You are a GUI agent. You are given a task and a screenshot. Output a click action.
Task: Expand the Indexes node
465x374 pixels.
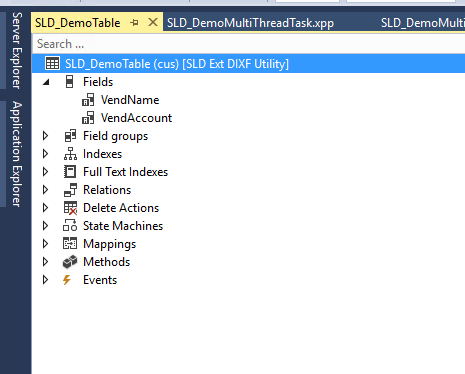[45, 154]
